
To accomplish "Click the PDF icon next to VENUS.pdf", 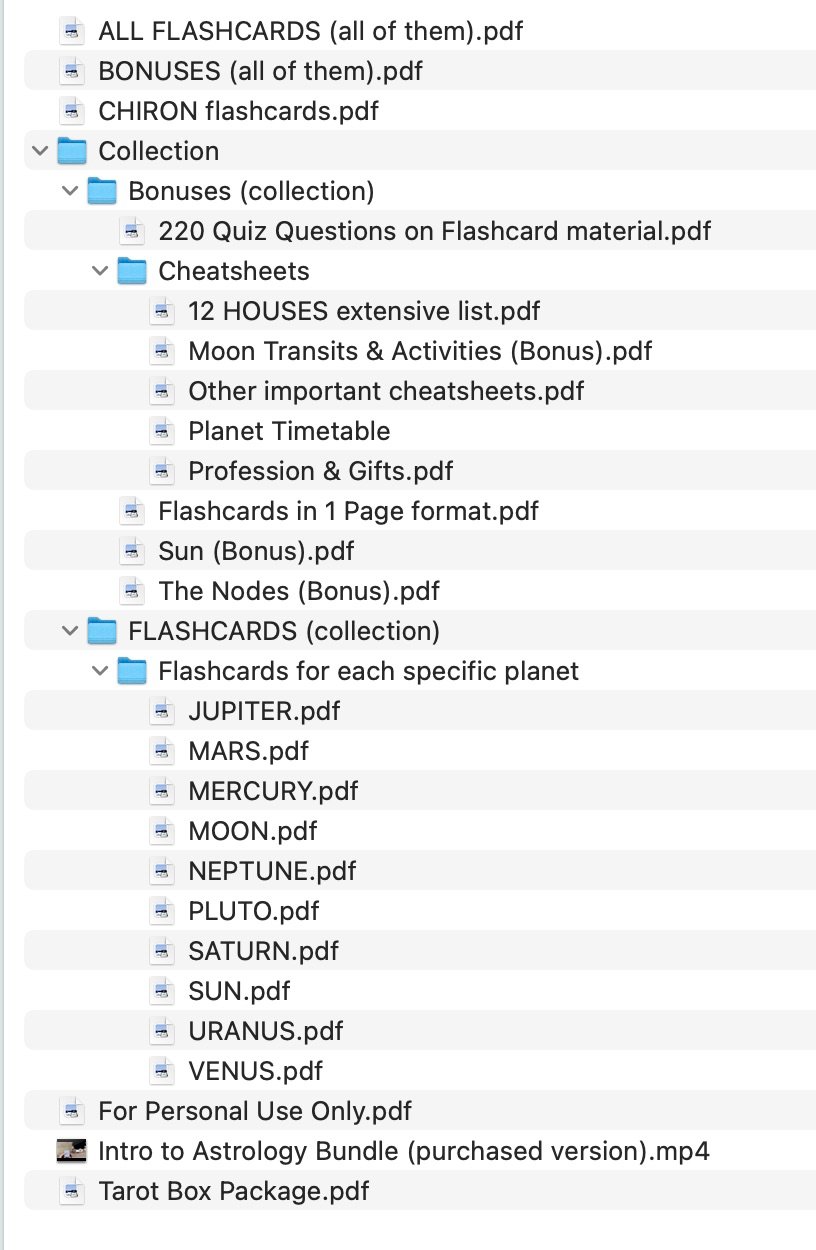I will click(162, 1071).
